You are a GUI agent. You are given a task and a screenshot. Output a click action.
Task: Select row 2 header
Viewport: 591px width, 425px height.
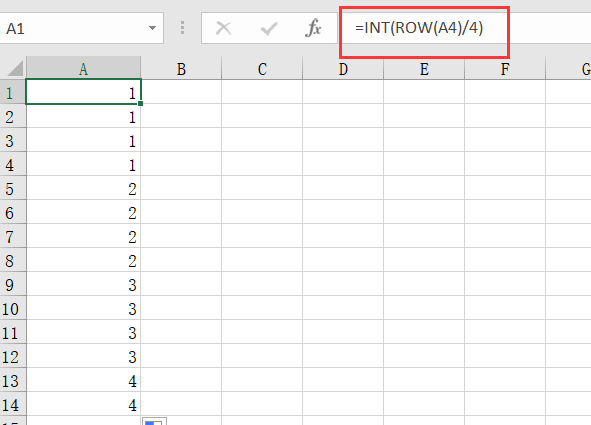13,116
